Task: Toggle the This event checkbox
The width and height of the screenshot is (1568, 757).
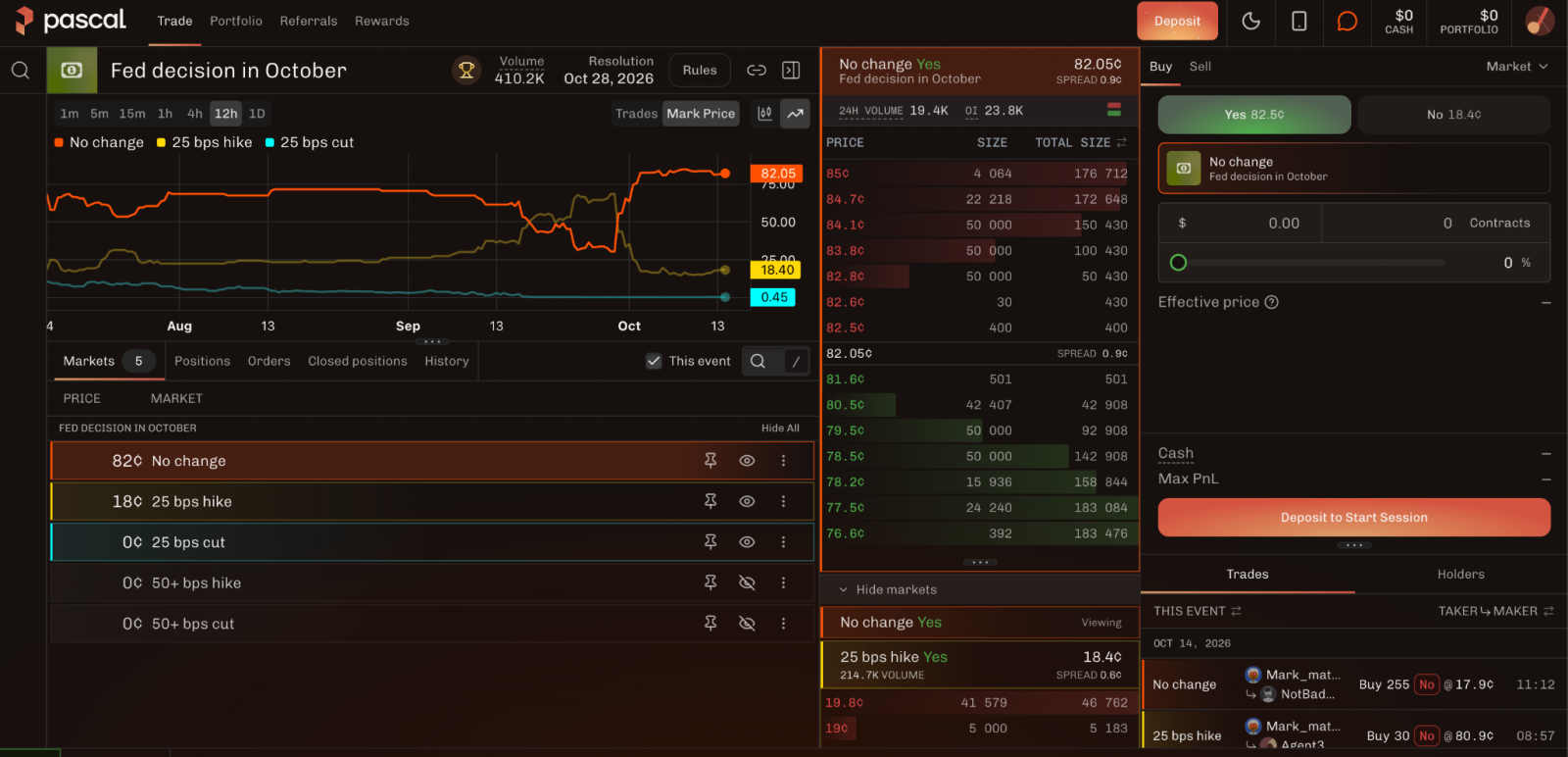Action: (x=654, y=361)
